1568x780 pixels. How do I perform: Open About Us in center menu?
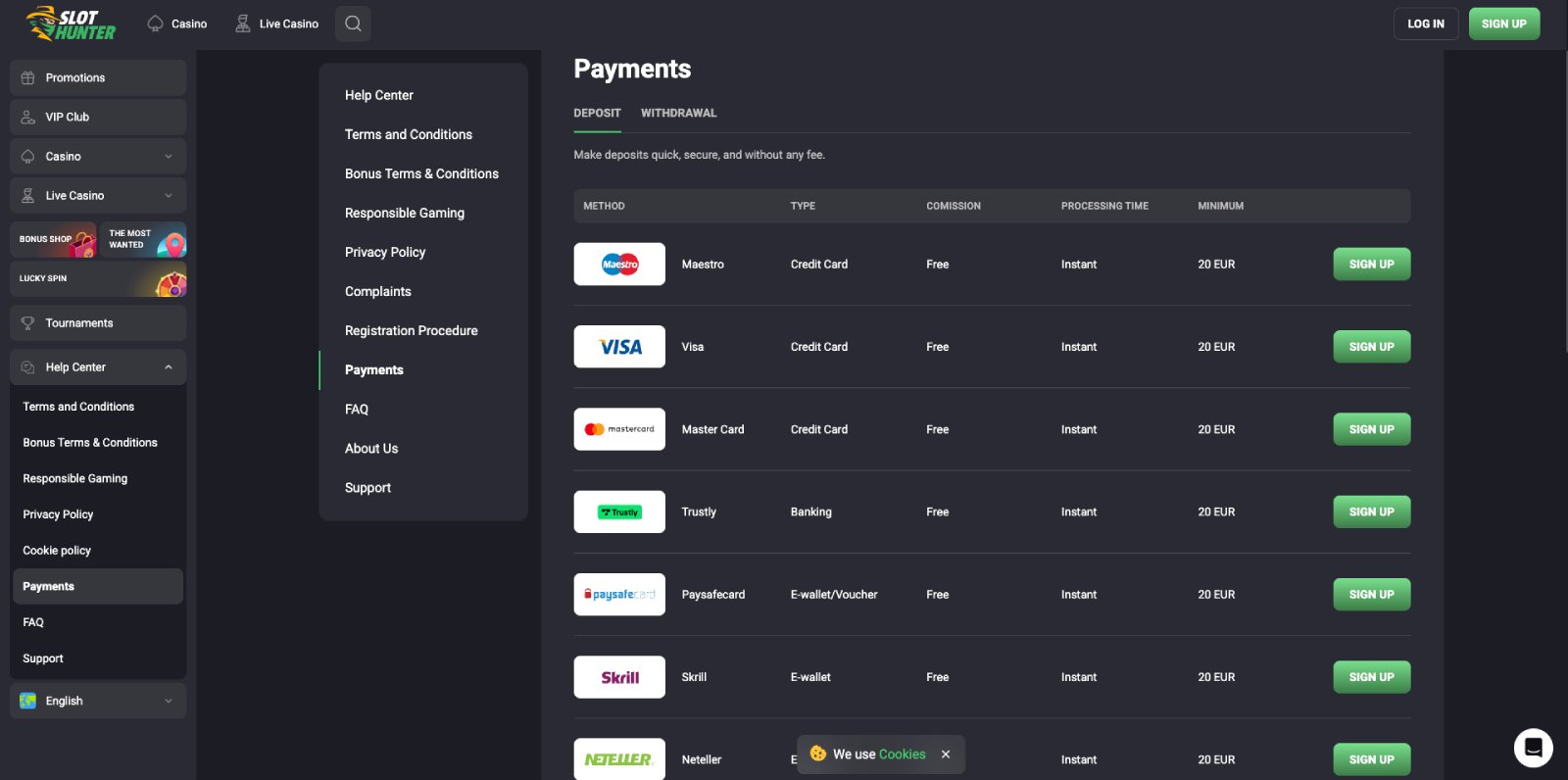click(371, 448)
